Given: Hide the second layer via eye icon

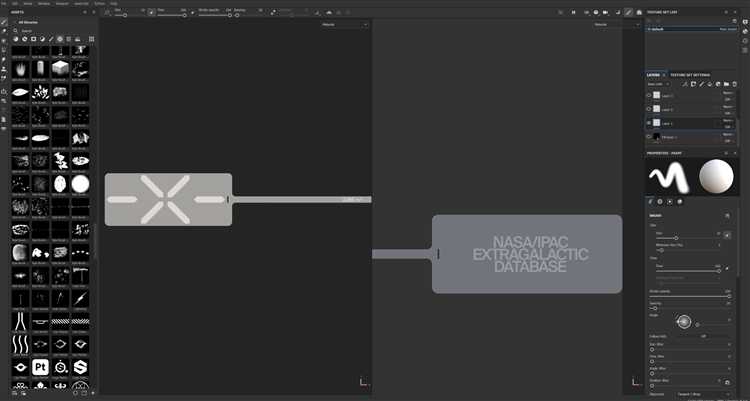Looking at the screenshot, I should tap(649, 109).
